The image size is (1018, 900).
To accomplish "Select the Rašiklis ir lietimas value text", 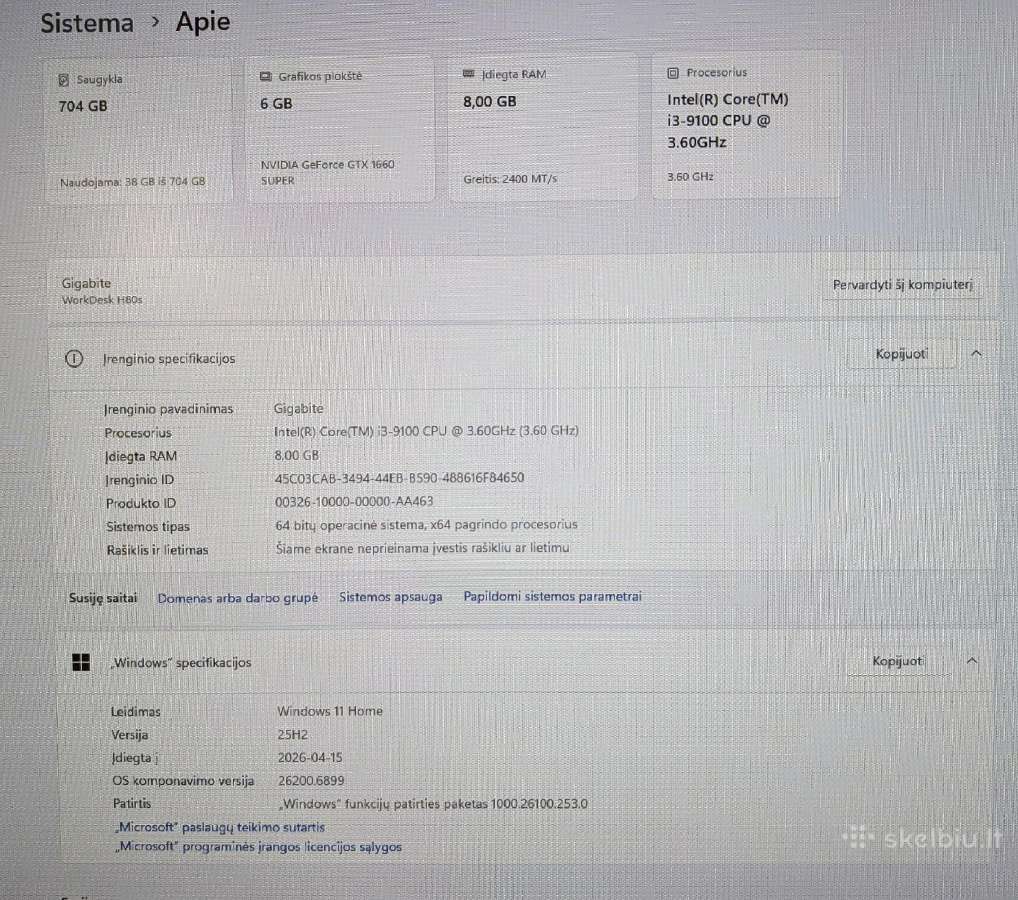I will pos(422,548).
